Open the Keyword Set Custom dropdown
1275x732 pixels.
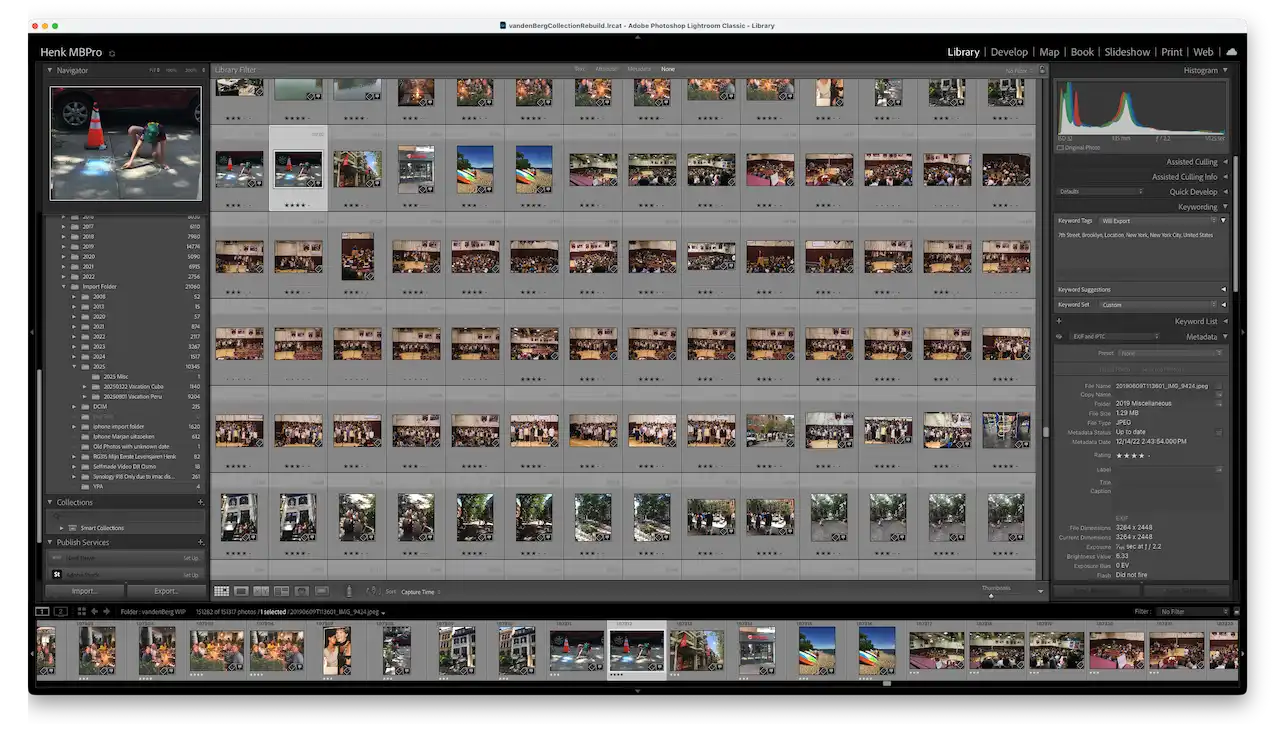[x=1157, y=305]
